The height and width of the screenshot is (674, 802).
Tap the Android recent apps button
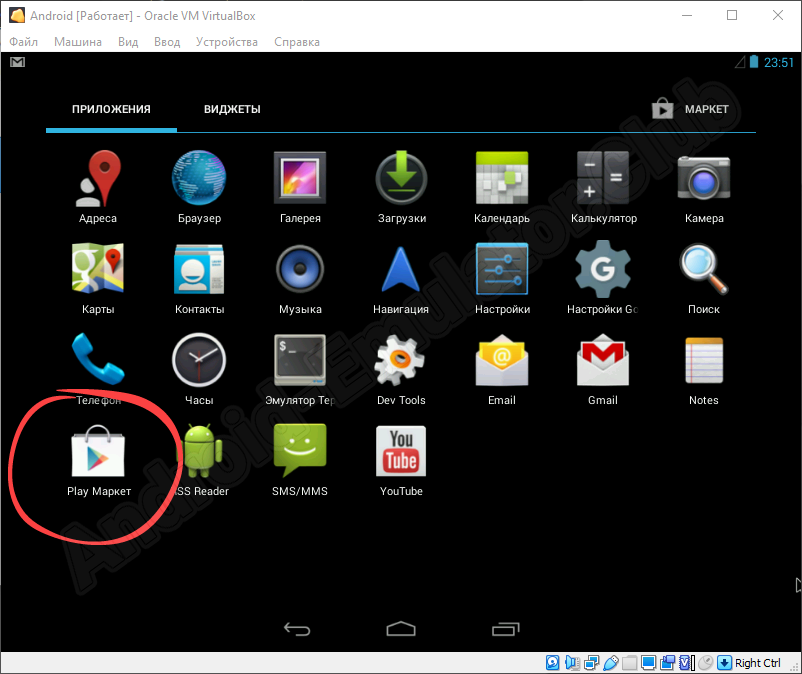click(505, 629)
